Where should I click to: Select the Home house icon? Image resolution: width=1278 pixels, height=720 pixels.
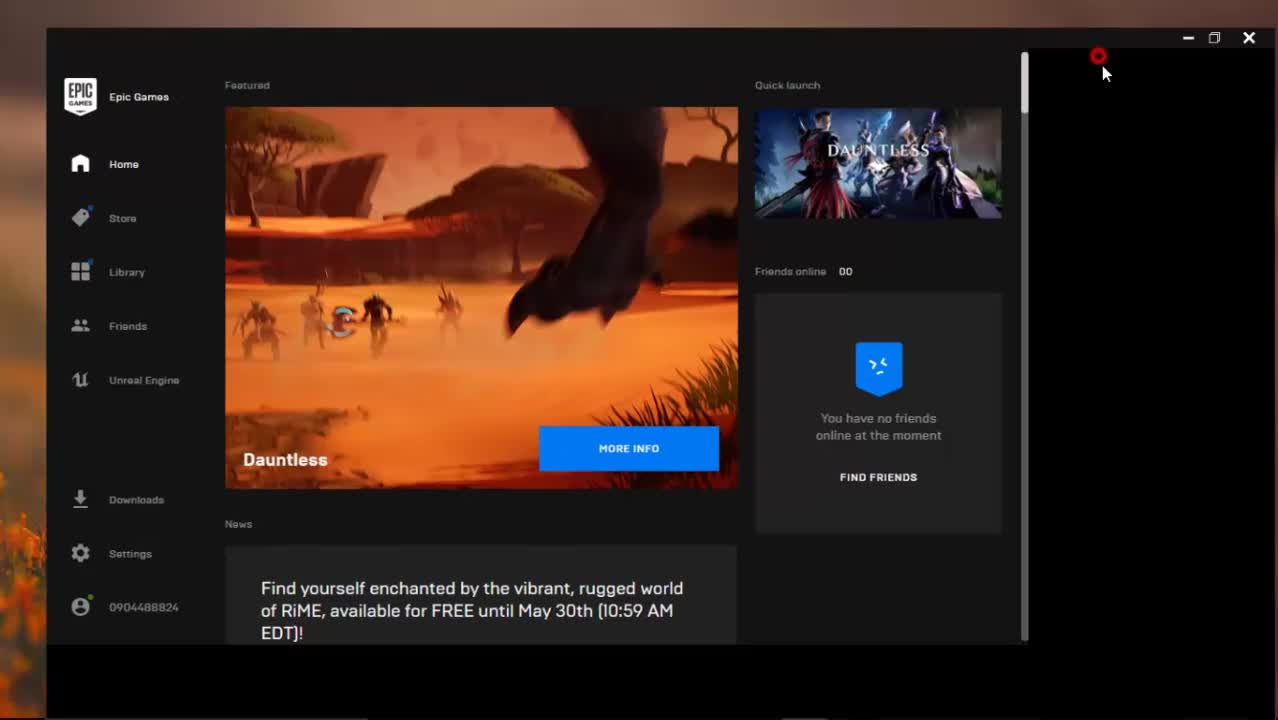[81, 164]
